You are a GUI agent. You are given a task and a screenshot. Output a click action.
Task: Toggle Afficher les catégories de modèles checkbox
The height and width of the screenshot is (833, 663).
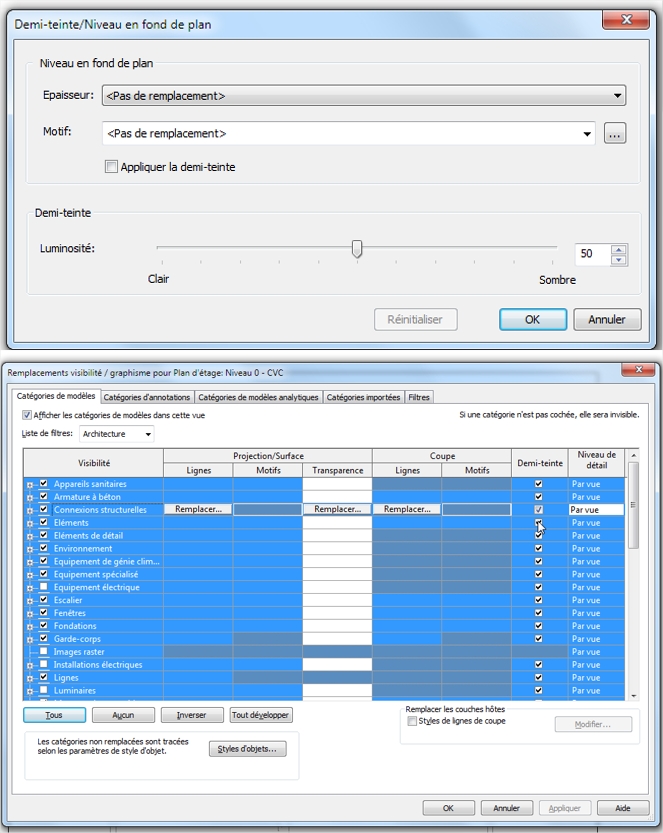coord(27,415)
